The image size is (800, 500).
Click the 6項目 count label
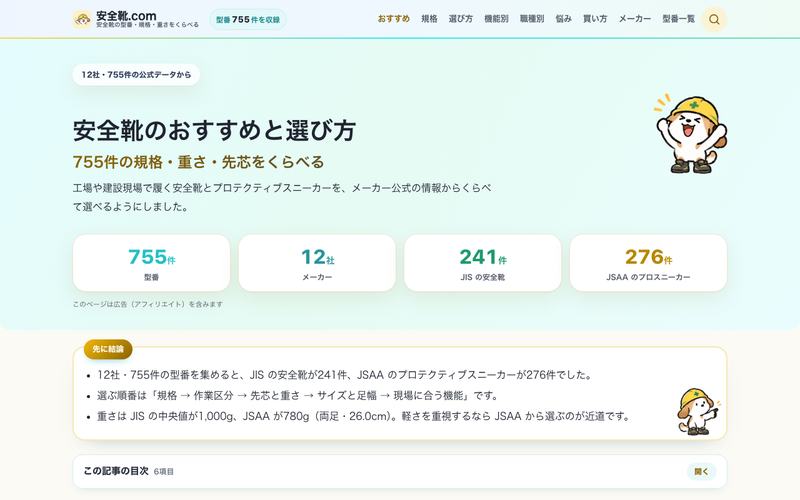164,472
